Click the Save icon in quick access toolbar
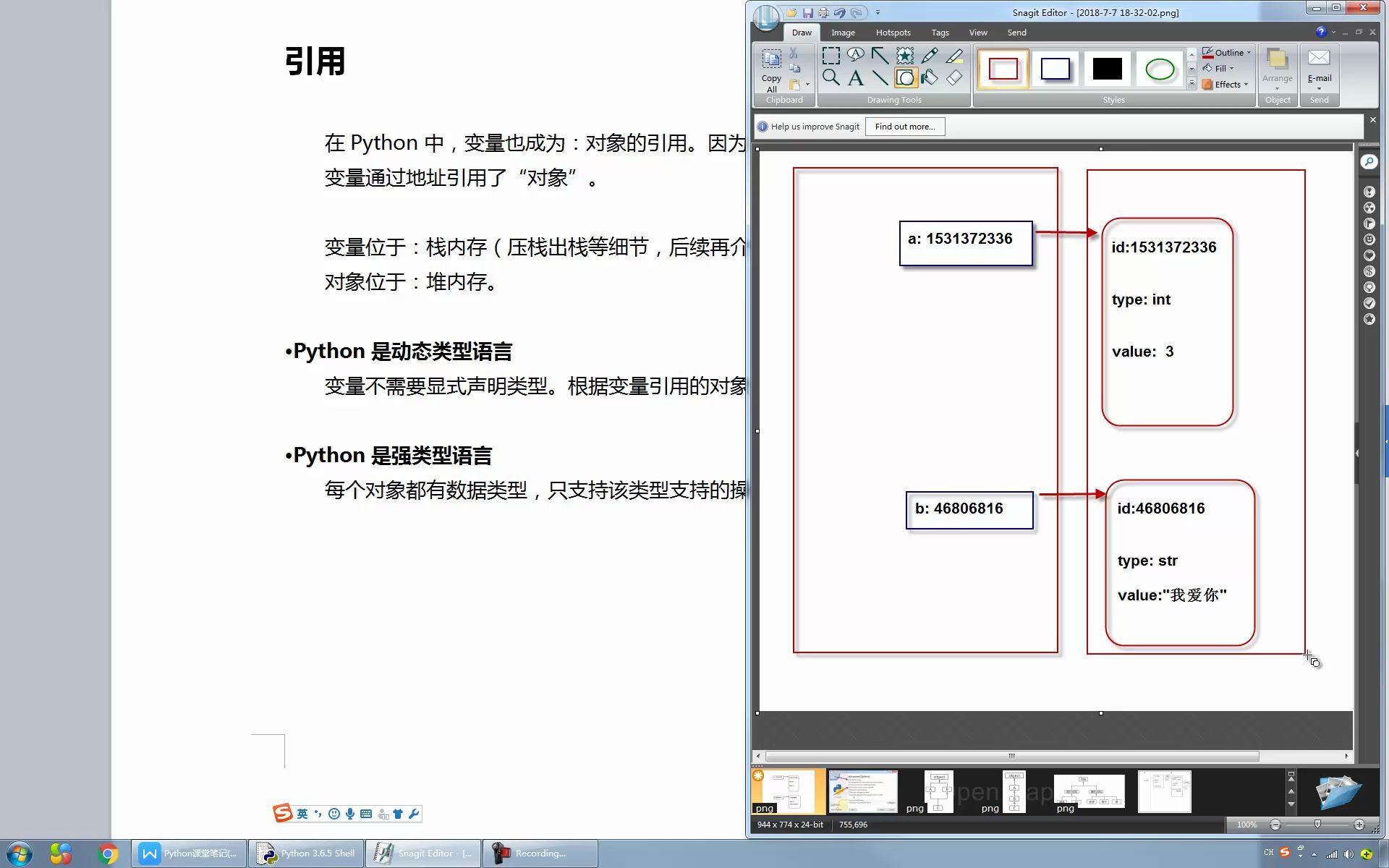 (x=807, y=12)
